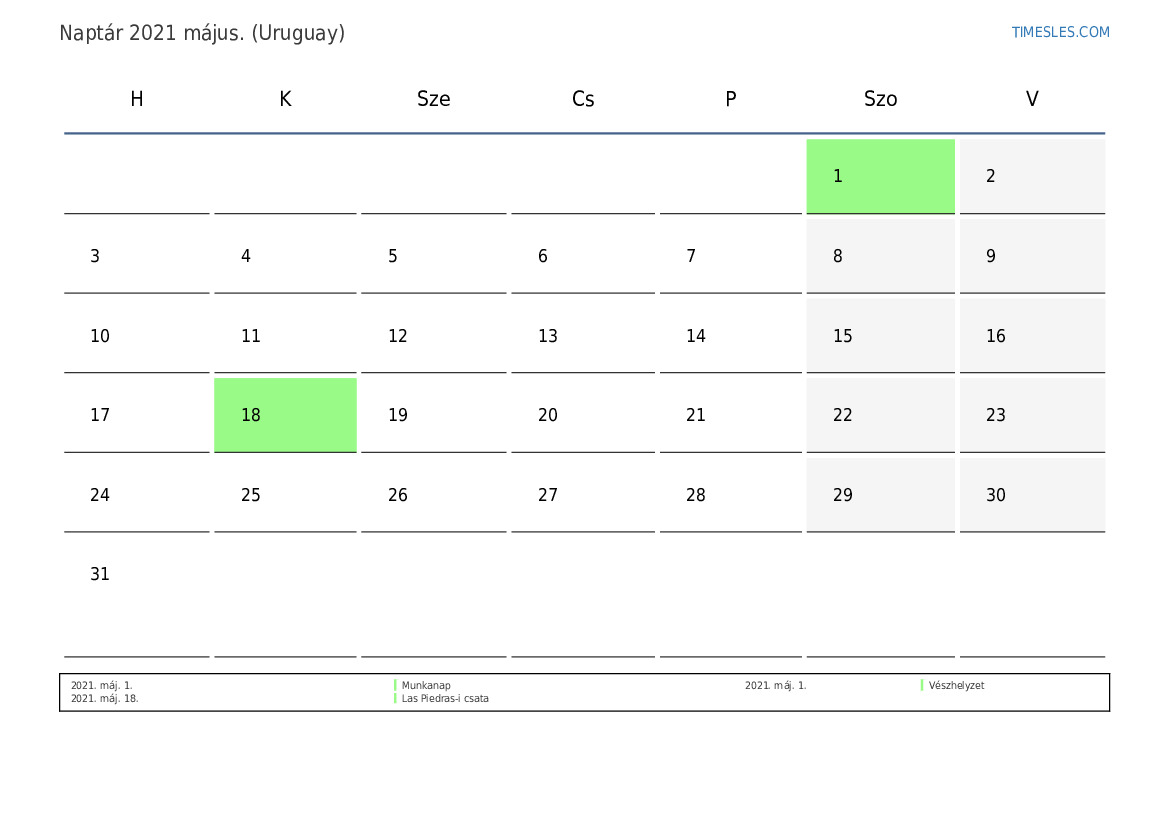Image resolution: width=1169 pixels, height=827 pixels.
Task: Select day 8 in the calendar
Action: pos(880,256)
